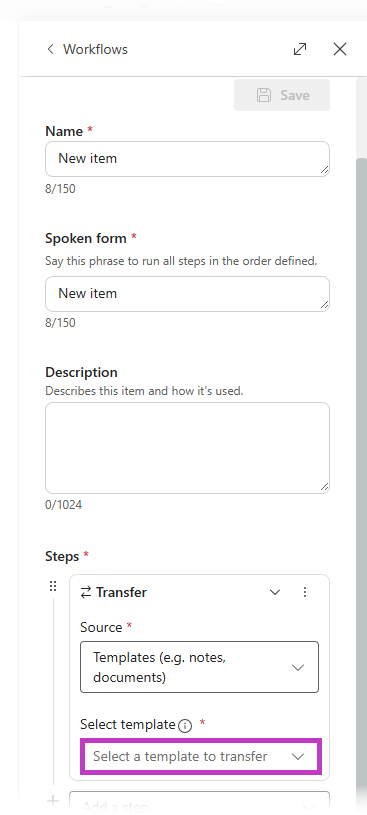The height and width of the screenshot is (815, 367).
Task: Click the Steps section label
Action: pyautogui.click(x=62, y=556)
